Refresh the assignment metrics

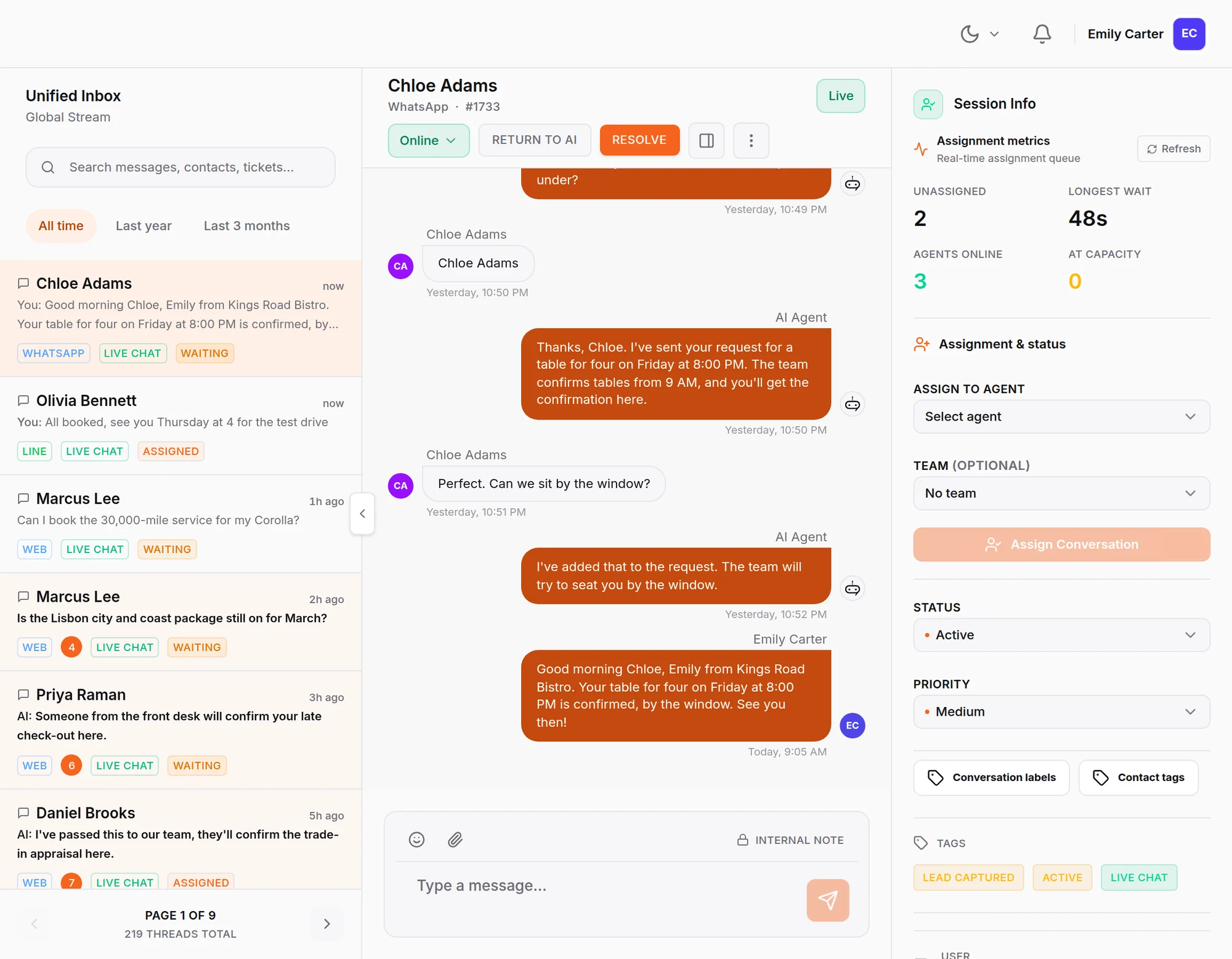click(1173, 148)
